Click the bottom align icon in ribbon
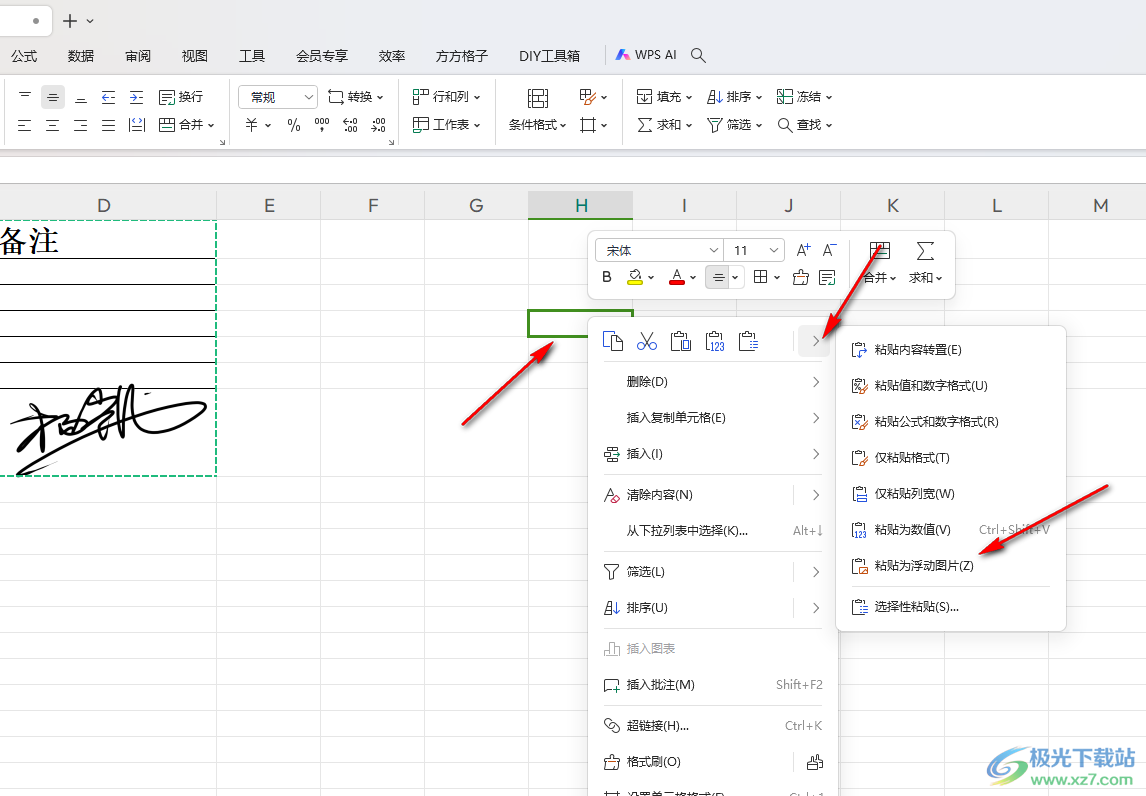 coord(80,96)
